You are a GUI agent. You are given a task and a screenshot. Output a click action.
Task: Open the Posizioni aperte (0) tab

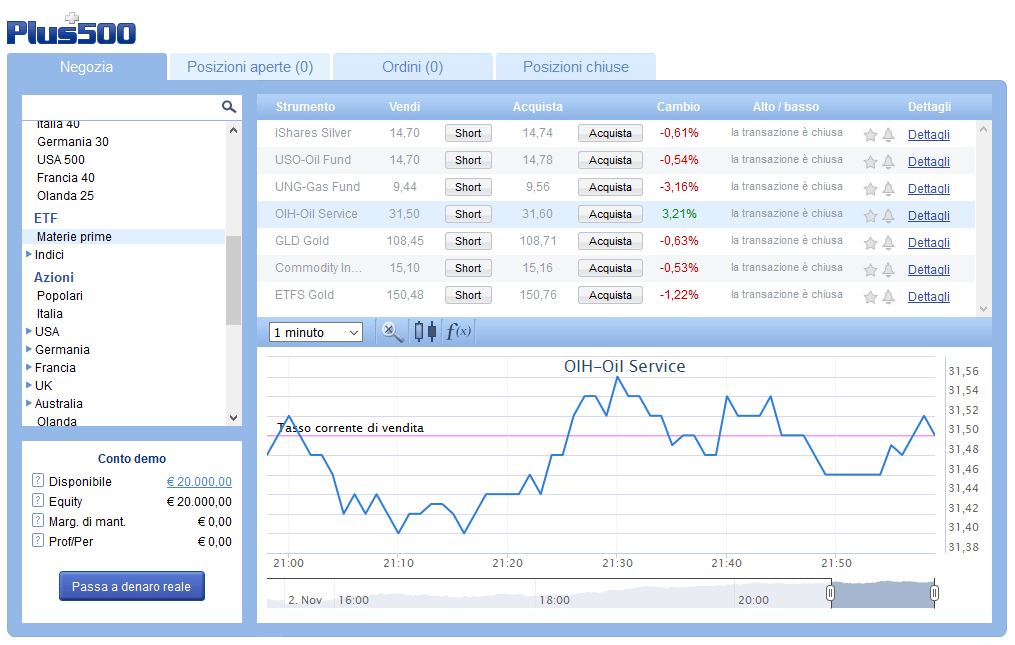[x=250, y=67]
